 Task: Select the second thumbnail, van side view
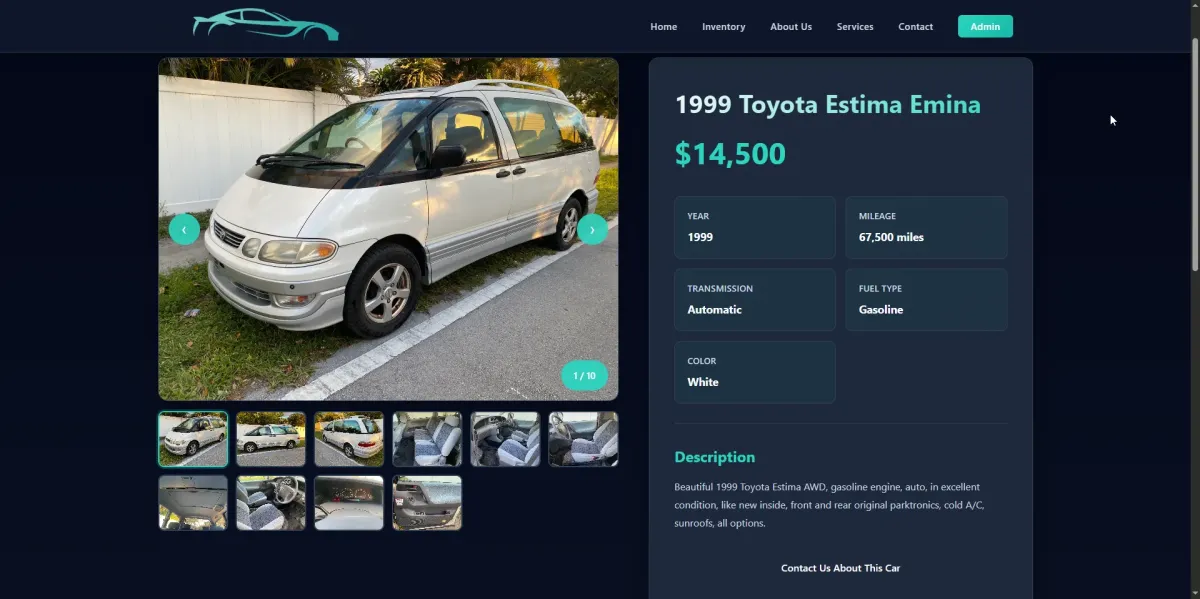tap(271, 439)
